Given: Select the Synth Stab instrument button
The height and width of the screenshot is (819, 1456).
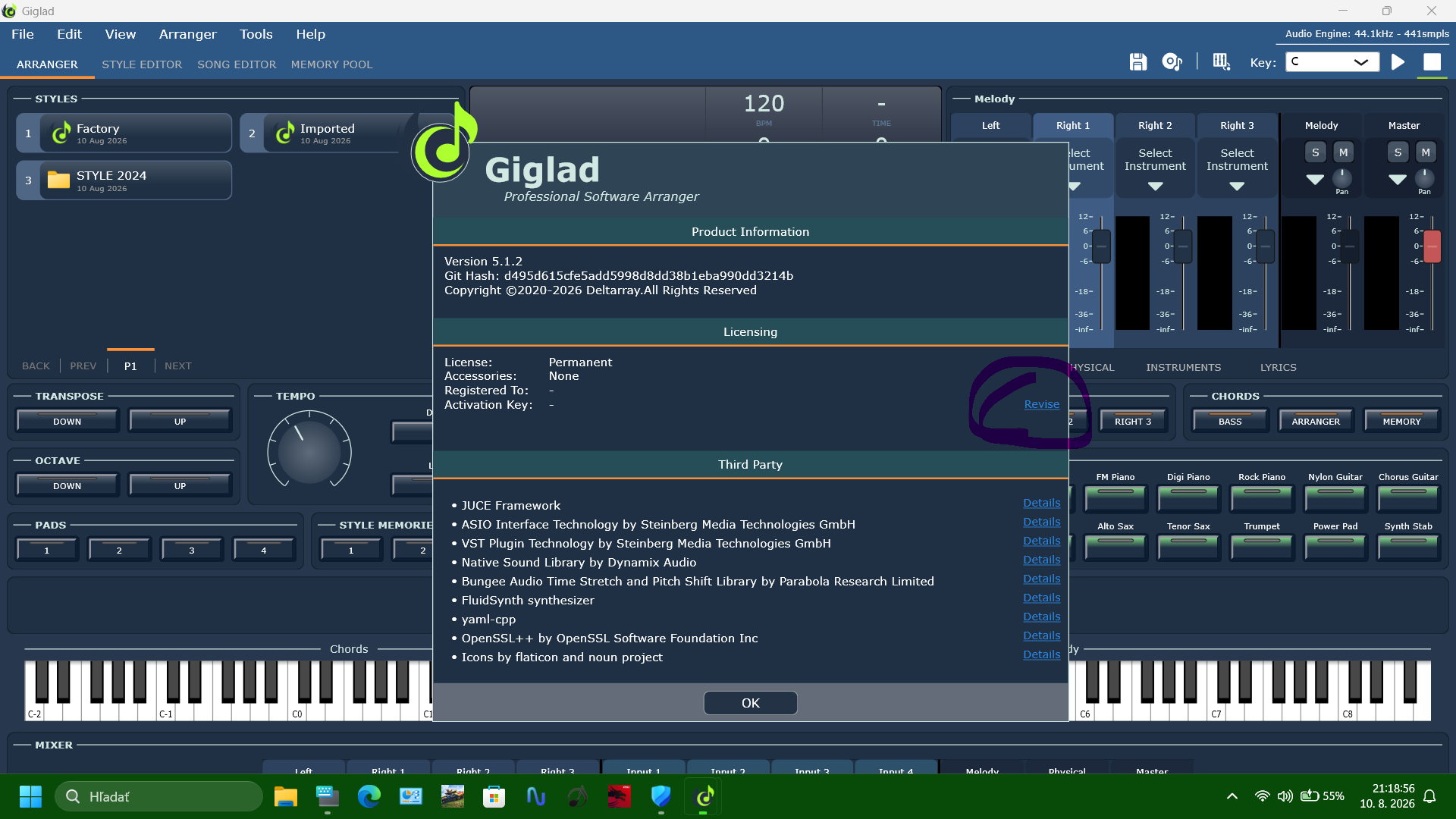Looking at the screenshot, I should point(1408,547).
